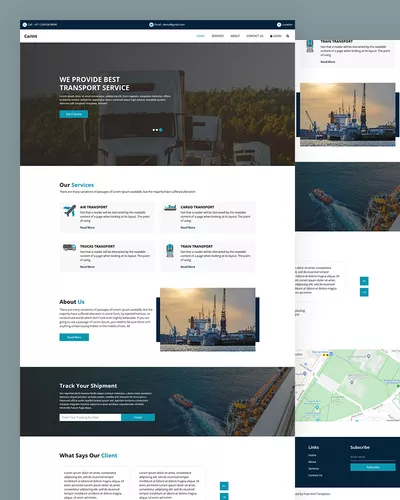Click the phone icon in the top bar

24,25
